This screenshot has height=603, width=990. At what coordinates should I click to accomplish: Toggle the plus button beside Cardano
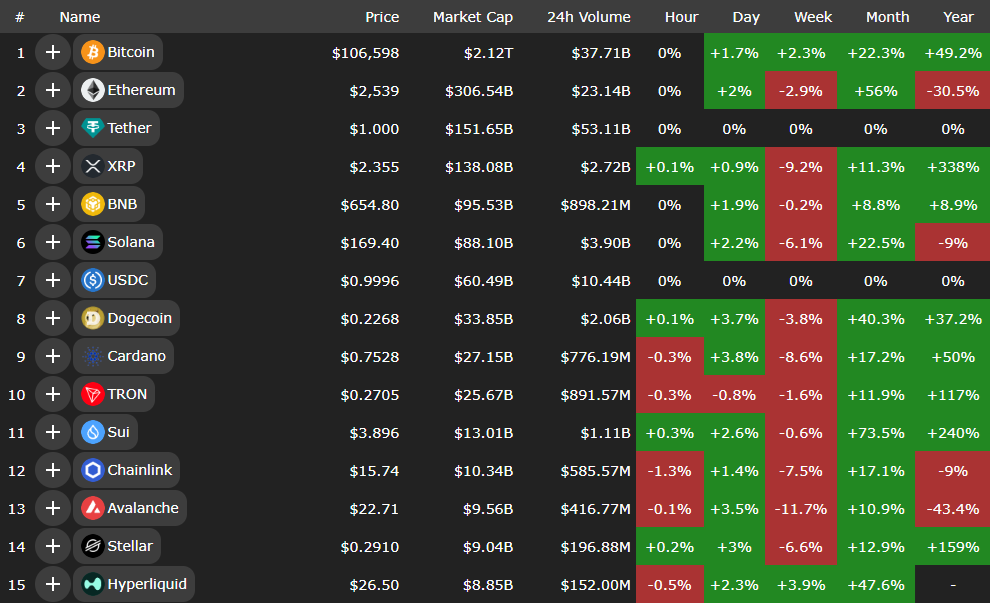click(53, 356)
